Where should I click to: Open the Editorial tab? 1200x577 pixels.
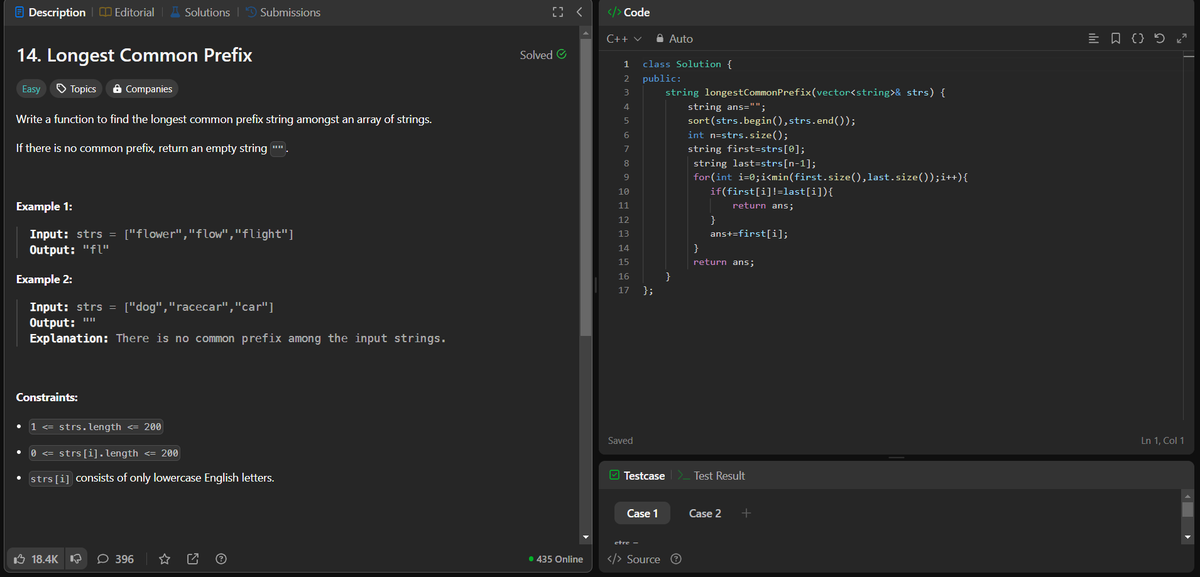tap(126, 12)
